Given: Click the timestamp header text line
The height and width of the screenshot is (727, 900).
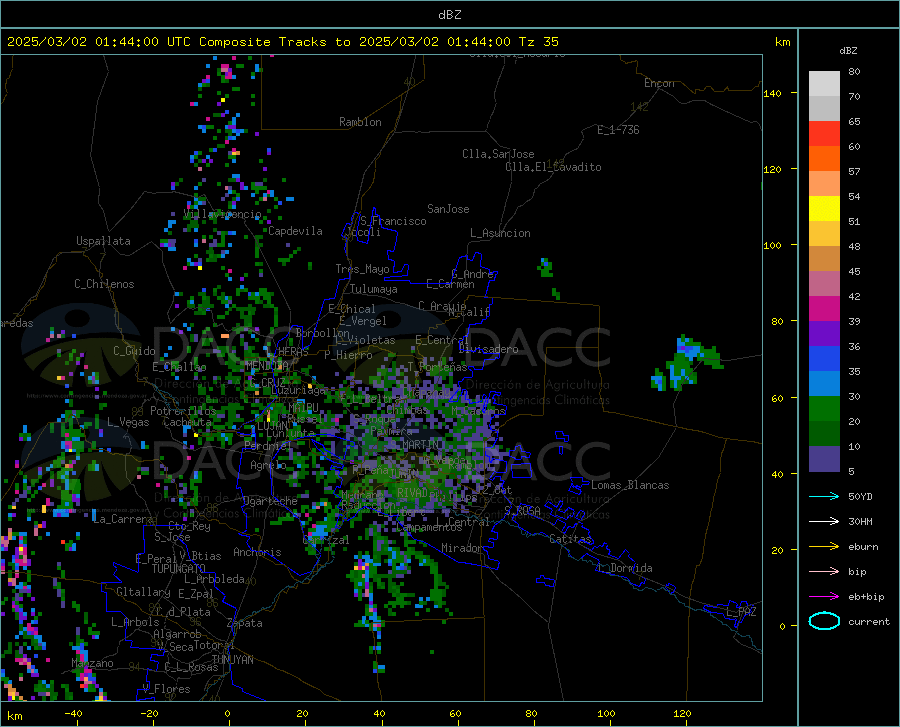Looking at the screenshot, I should click(282, 42).
